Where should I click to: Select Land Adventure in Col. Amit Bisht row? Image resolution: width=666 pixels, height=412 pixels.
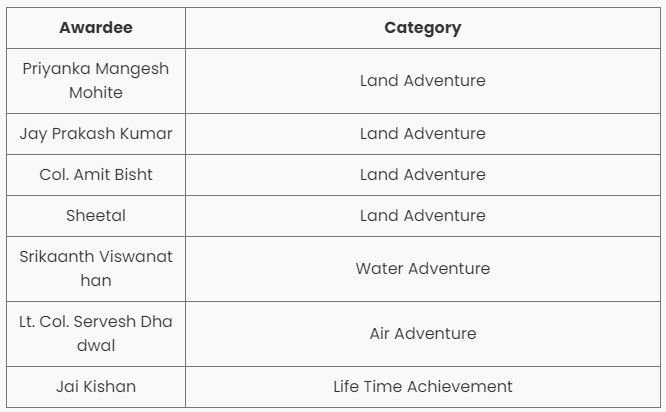click(x=423, y=175)
